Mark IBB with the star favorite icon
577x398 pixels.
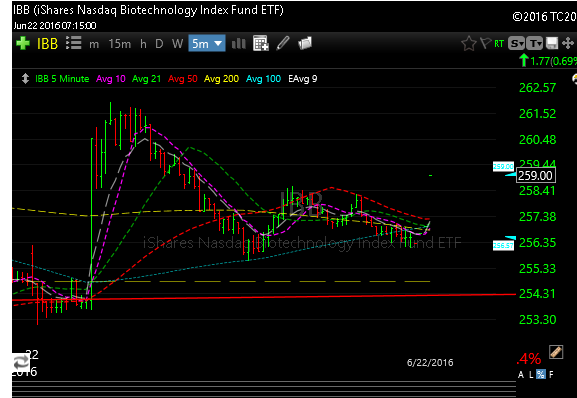point(469,43)
